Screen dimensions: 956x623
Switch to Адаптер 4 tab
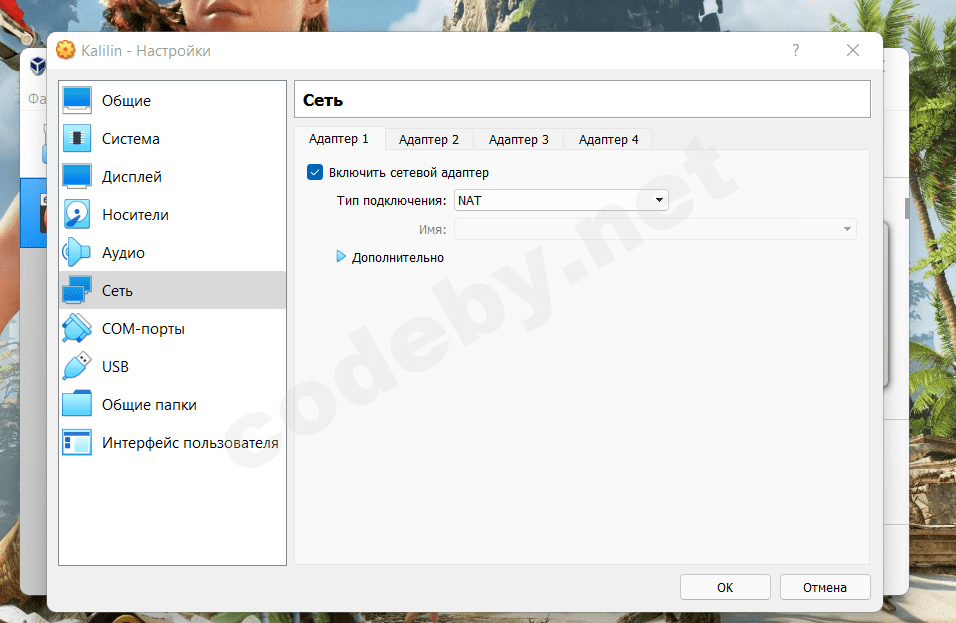(x=608, y=140)
